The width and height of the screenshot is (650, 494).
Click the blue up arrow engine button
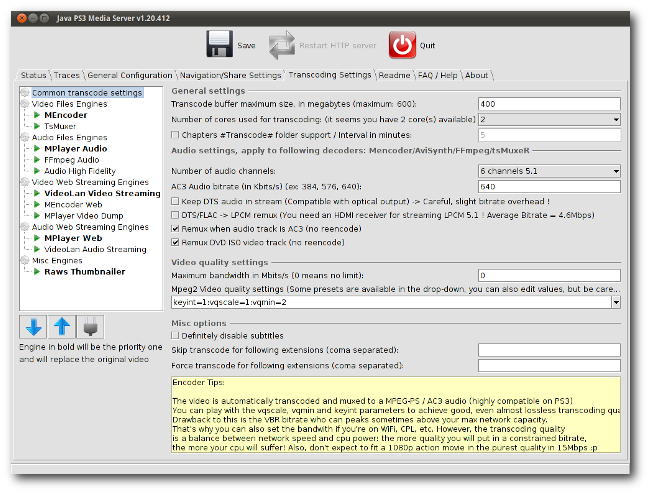[62, 327]
